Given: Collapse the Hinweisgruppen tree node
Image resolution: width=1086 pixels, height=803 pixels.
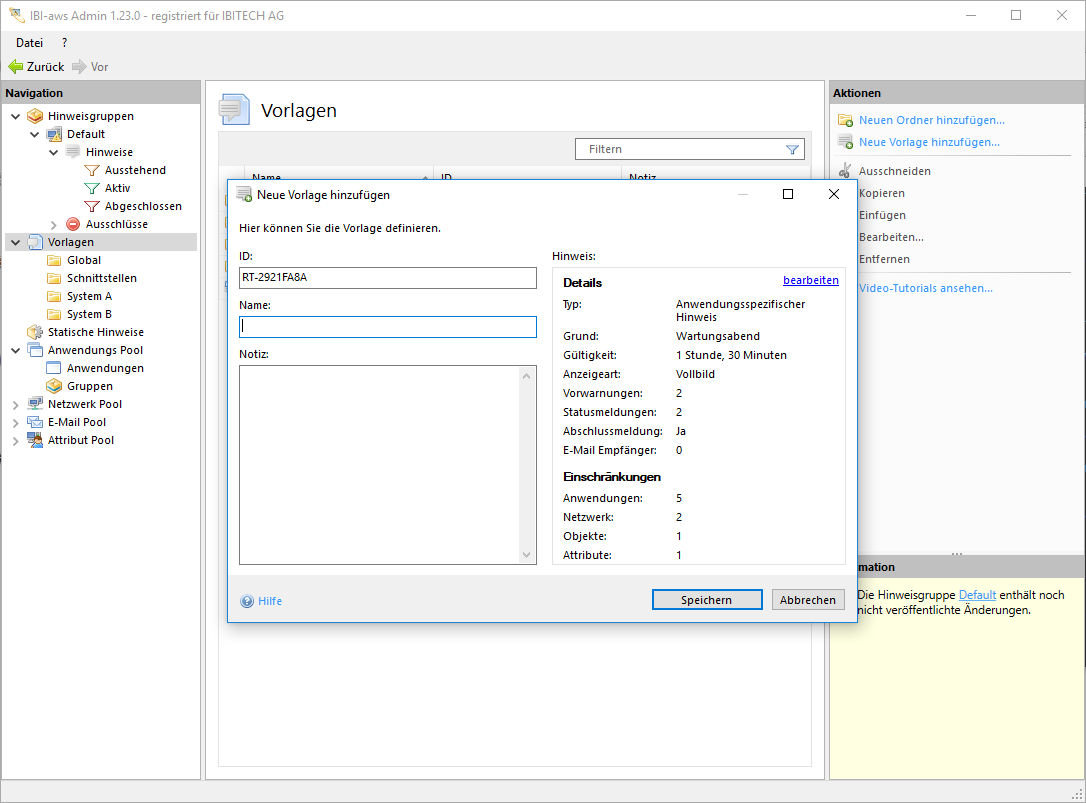Looking at the screenshot, I should point(15,116).
